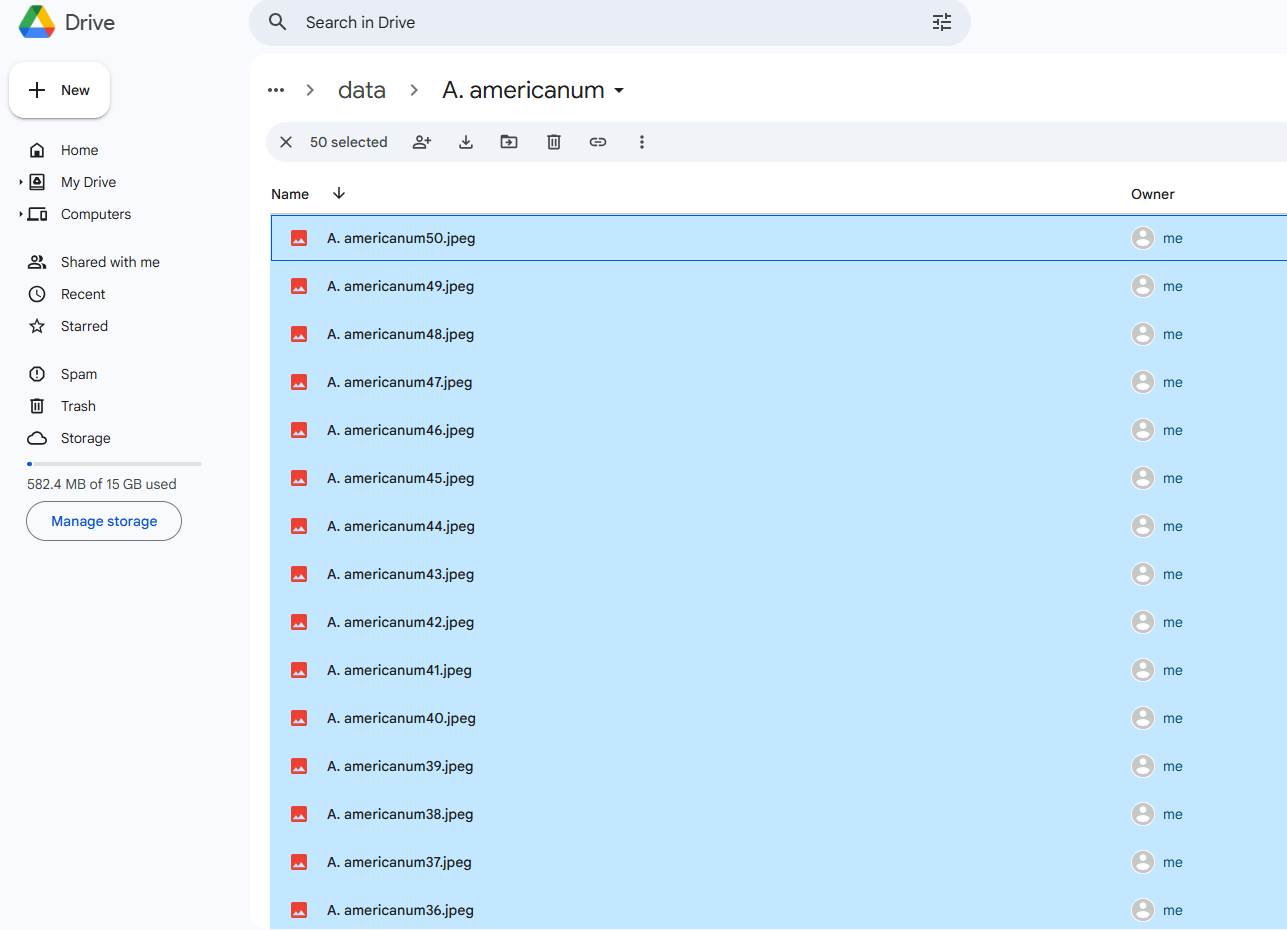Image resolution: width=1287 pixels, height=930 pixels.
Task: Click the Home sidebar icon
Action: pos(37,150)
